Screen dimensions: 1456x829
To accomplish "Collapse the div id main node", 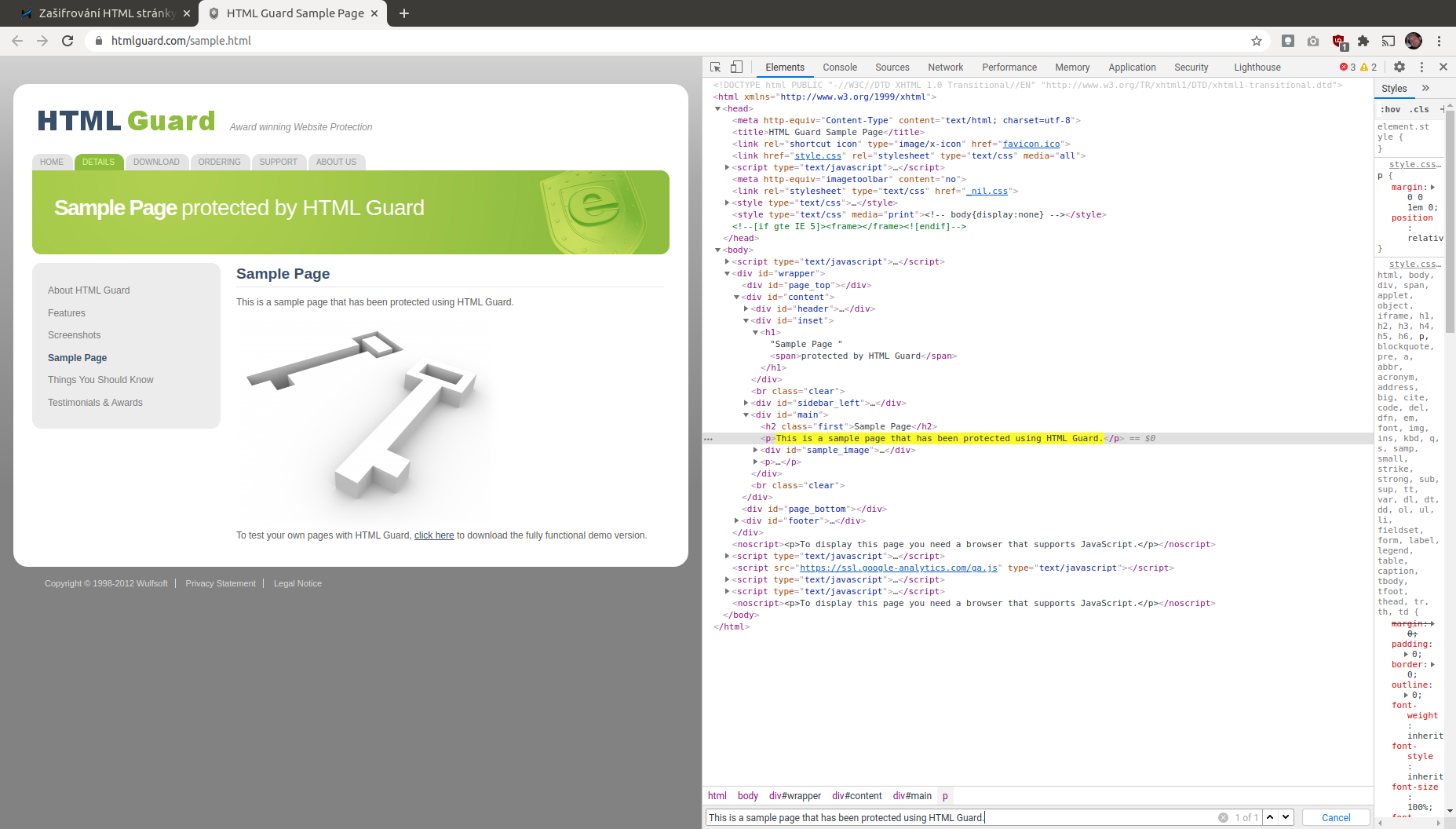I will [746, 415].
